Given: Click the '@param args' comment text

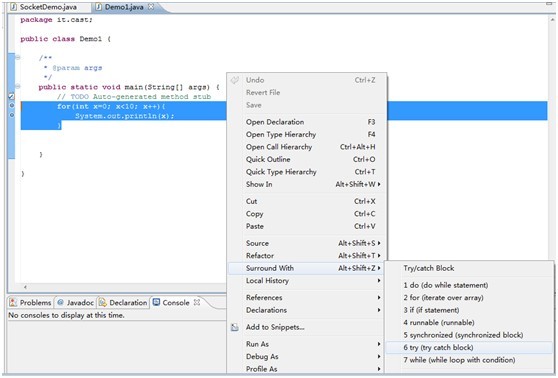Looking at the screenshot, I should click(x=77, y=68).
